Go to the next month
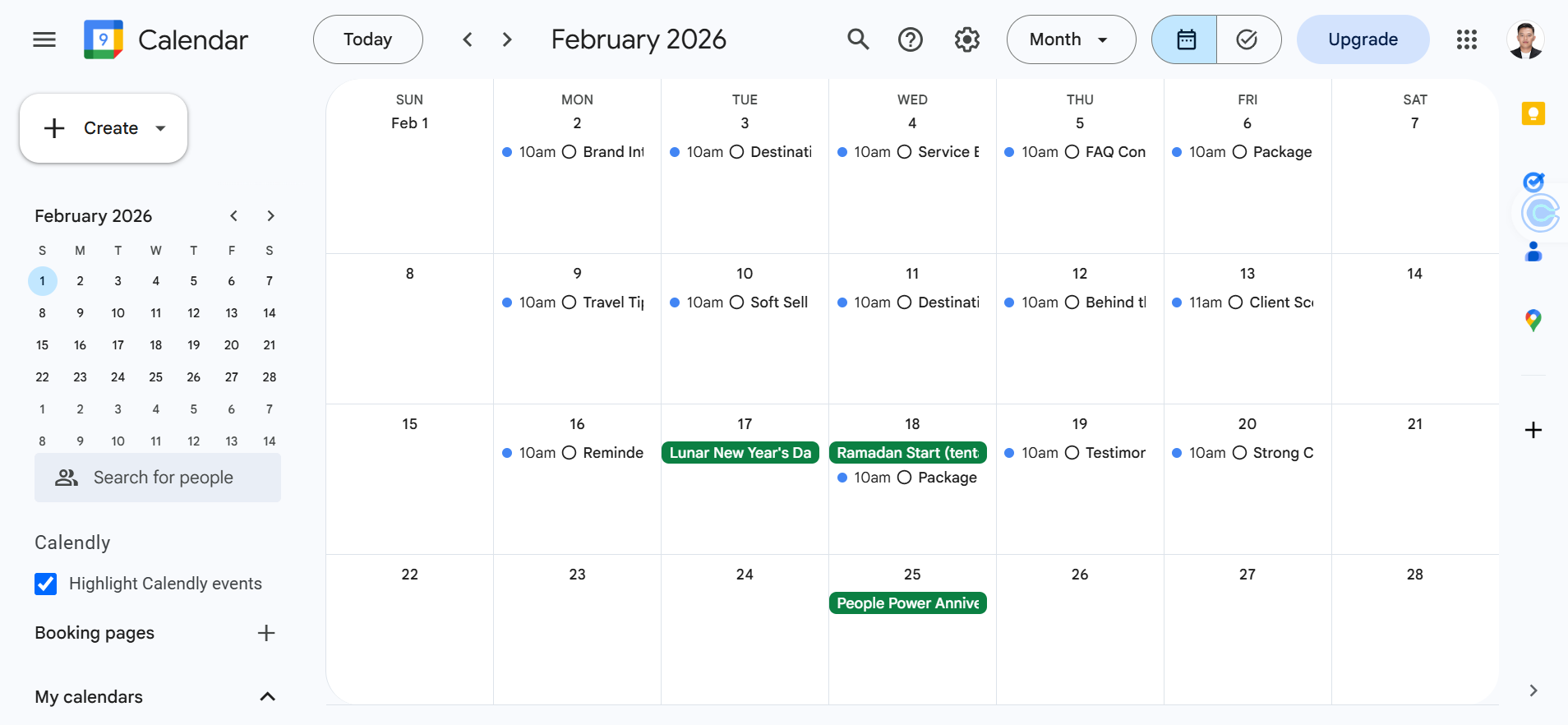The height and width of the screenshot is (725, 1568). coord(507,39)
